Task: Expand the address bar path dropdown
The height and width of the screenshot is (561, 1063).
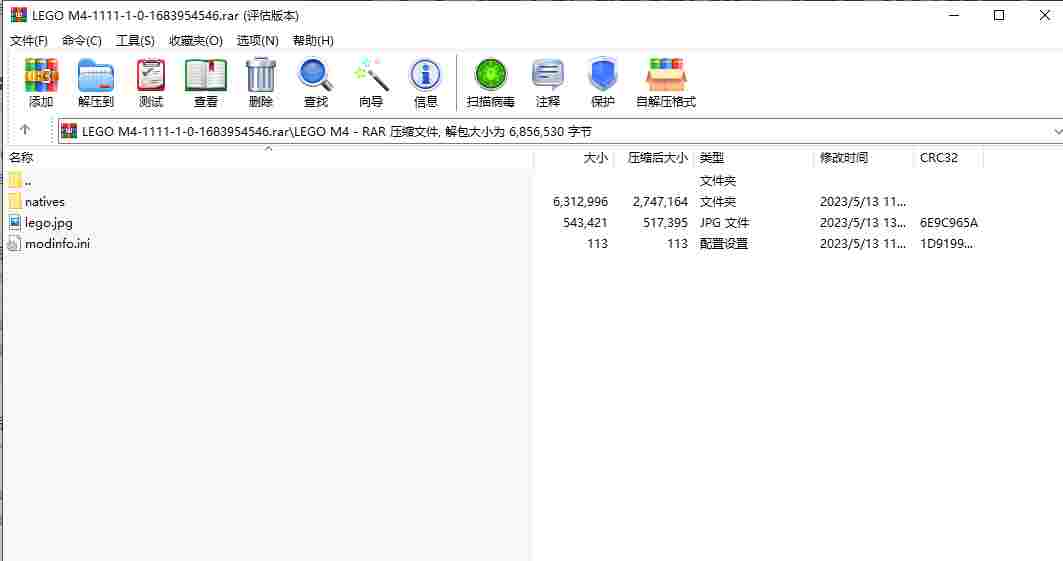Action: click(1057, 131)
